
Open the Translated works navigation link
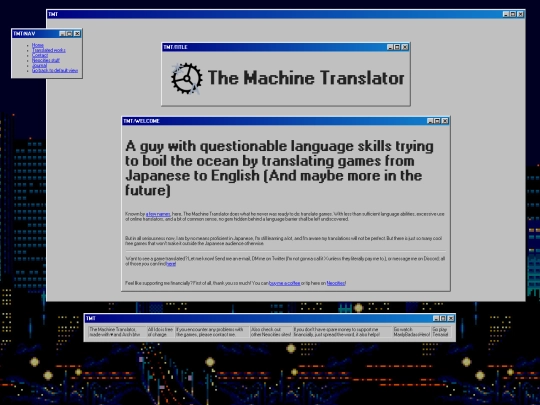click(x=49, y=50)
